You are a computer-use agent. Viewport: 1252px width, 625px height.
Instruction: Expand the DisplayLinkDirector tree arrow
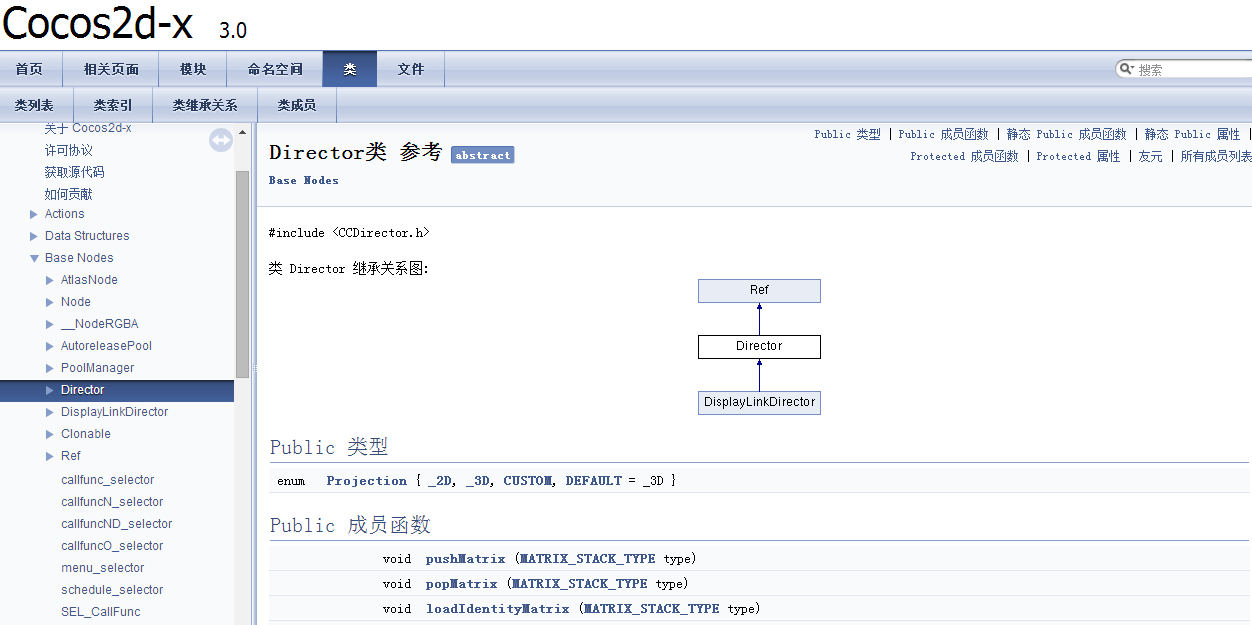51,412
